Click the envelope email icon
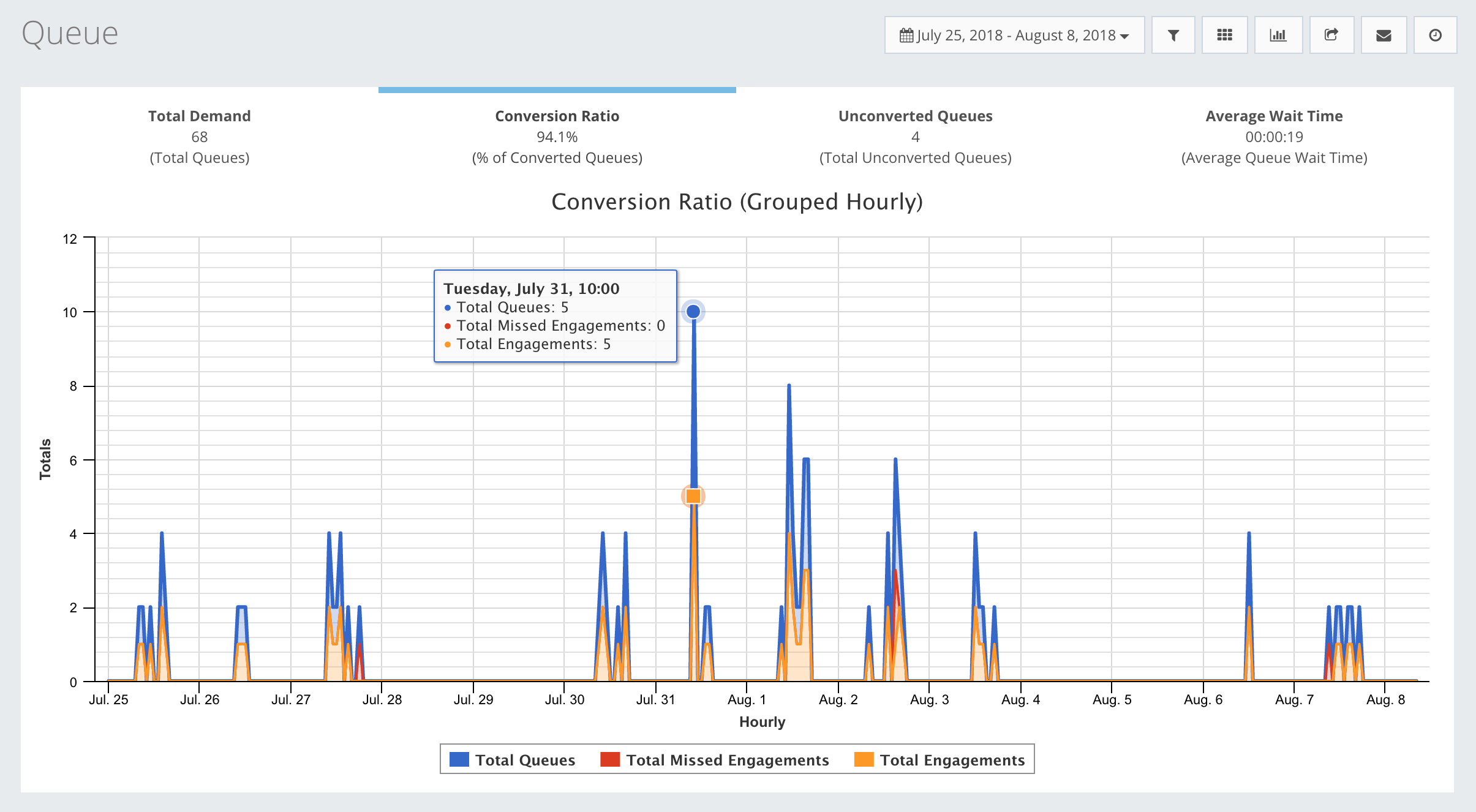This screenshot has width=1476, height=812. 1384,36
